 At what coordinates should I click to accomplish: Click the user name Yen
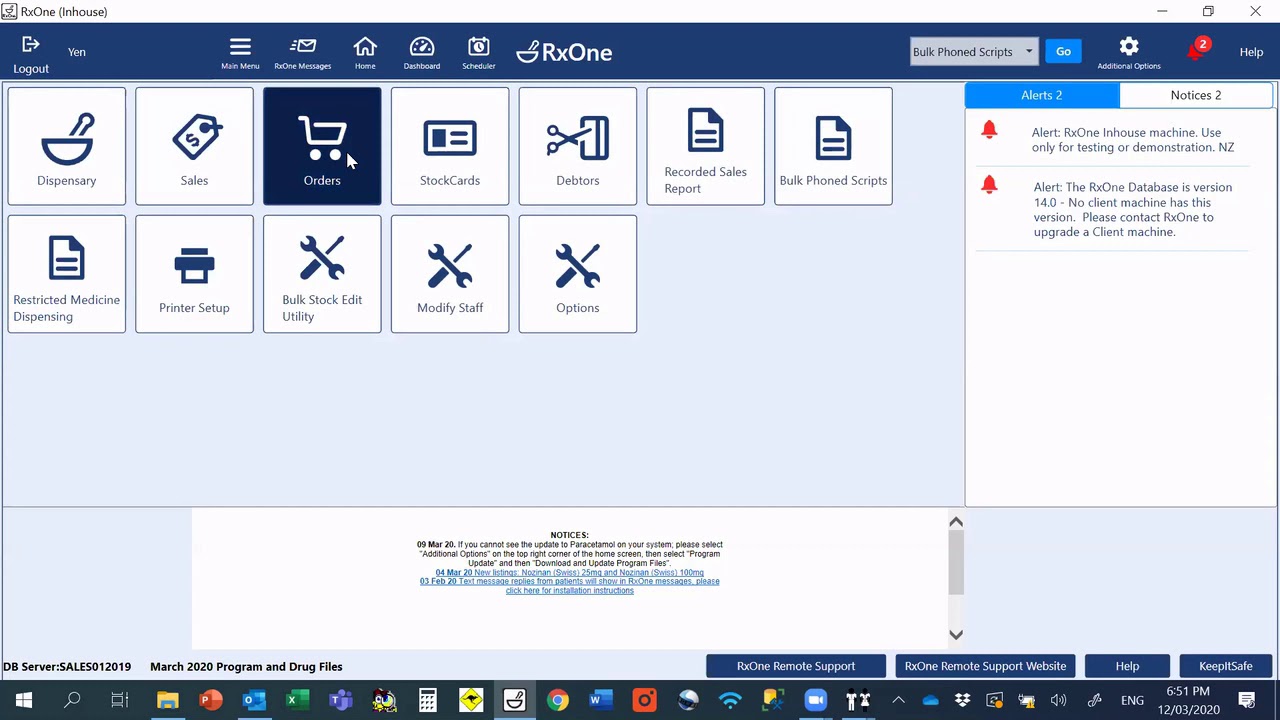click(x=77, y=52)
